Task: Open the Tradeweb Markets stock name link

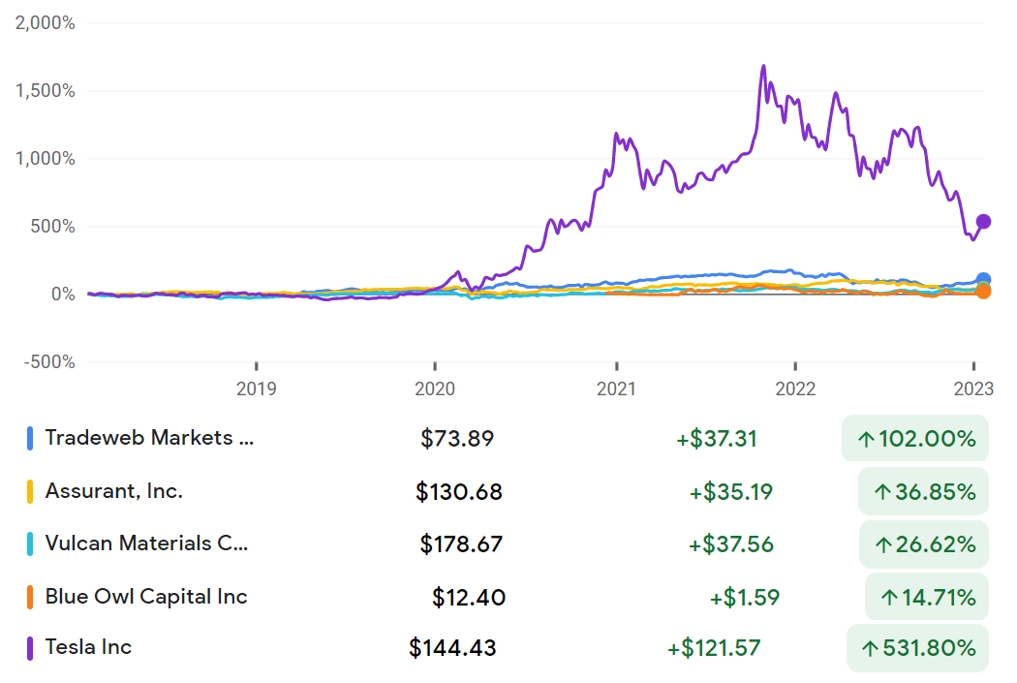Action: 148,438
